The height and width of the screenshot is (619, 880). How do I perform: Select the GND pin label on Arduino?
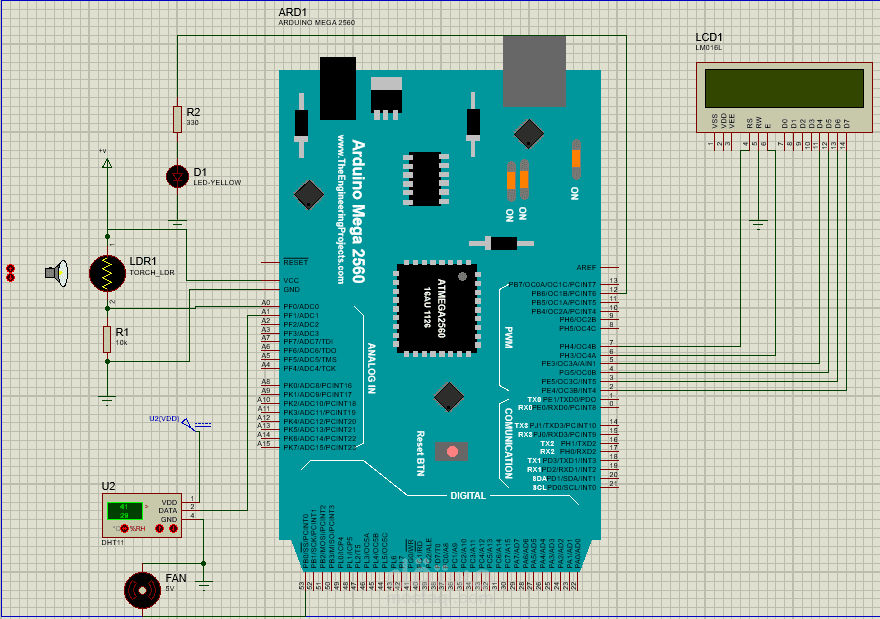(291, 290)
